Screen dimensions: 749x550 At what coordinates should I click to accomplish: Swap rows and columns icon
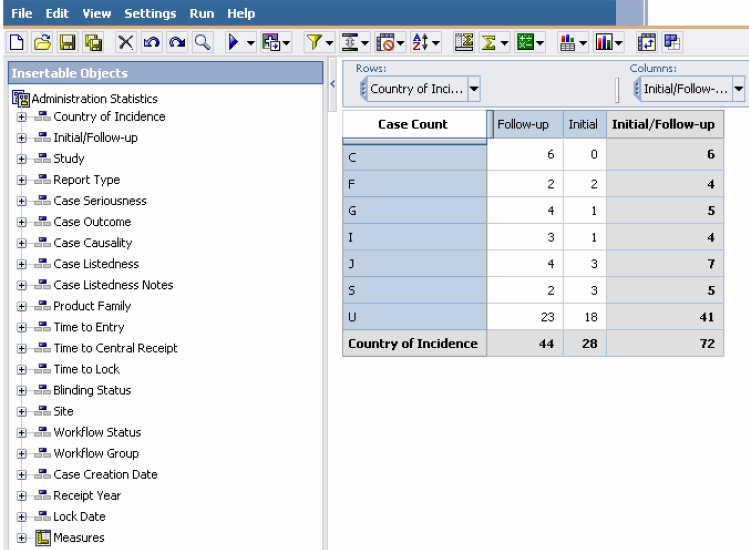[647, 43]
